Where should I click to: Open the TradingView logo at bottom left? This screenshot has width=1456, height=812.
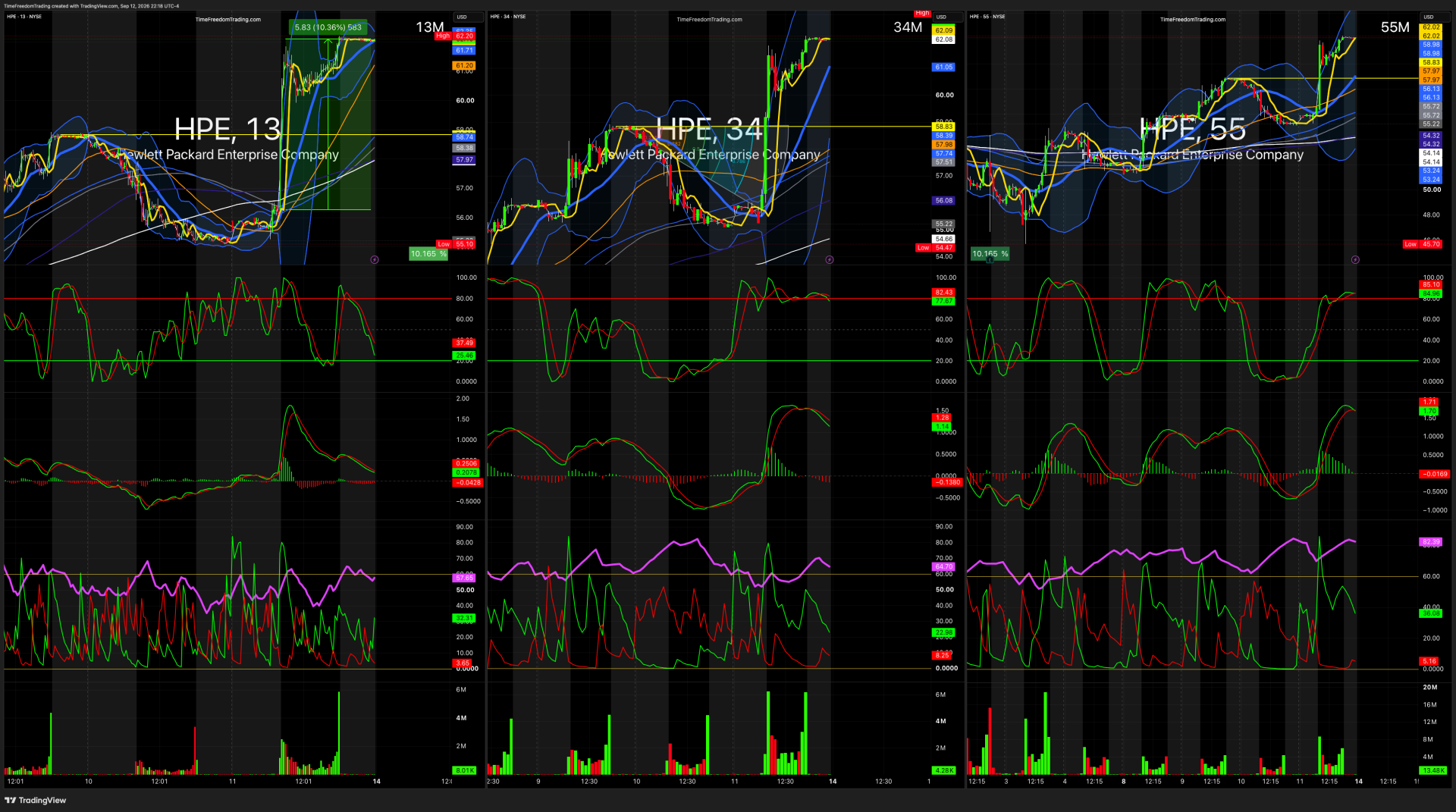coord(36,800)
